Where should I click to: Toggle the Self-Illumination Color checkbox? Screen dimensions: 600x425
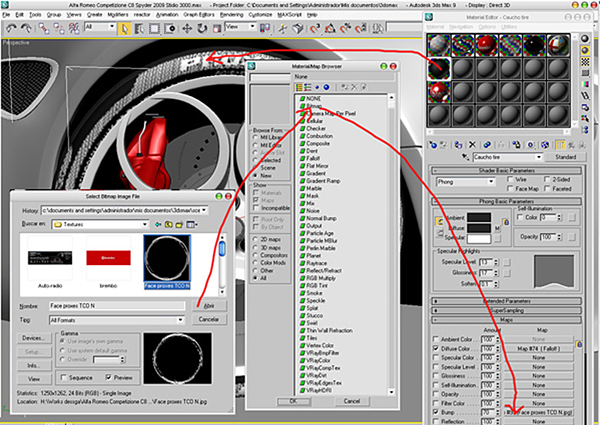pyautogui.click(x=520, y=217)
